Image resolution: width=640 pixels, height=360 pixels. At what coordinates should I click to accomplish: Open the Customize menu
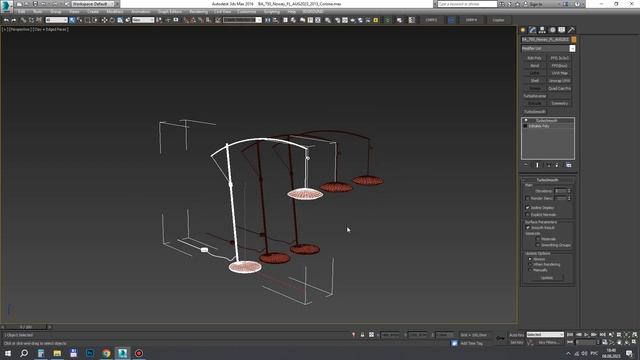pyautogui.click(x=247, y=12)
